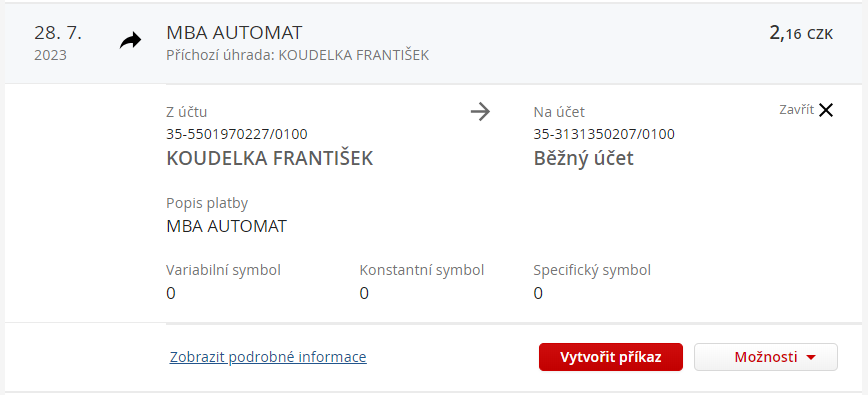Click the red dropdown triangle in Možnosti
Screen dimensions: 868x395
[x=811, y=358]
